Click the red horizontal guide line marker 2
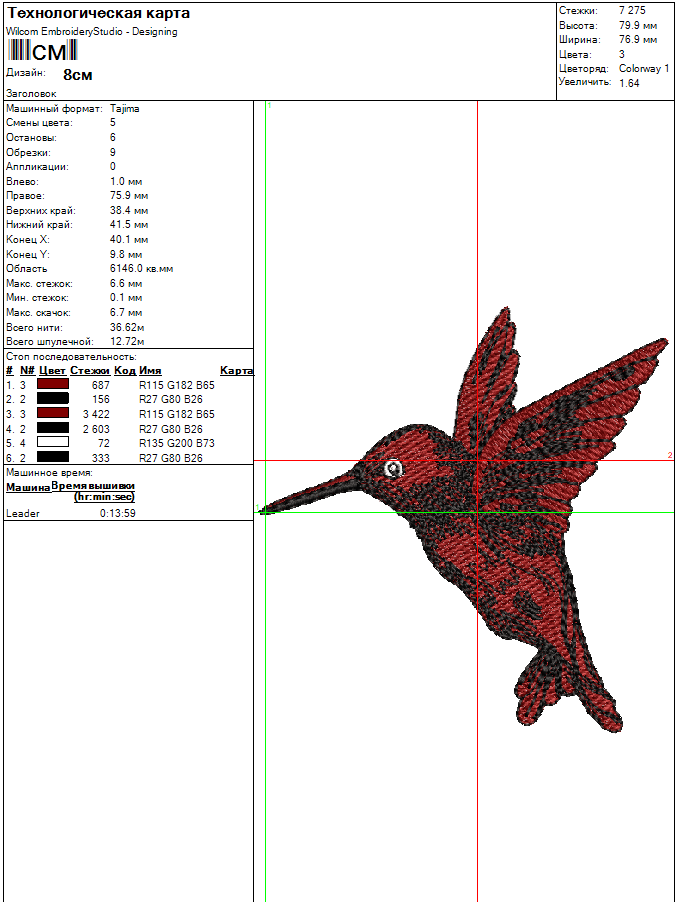The height and width of the screenshot is (902, 675). tap(669, 456)
